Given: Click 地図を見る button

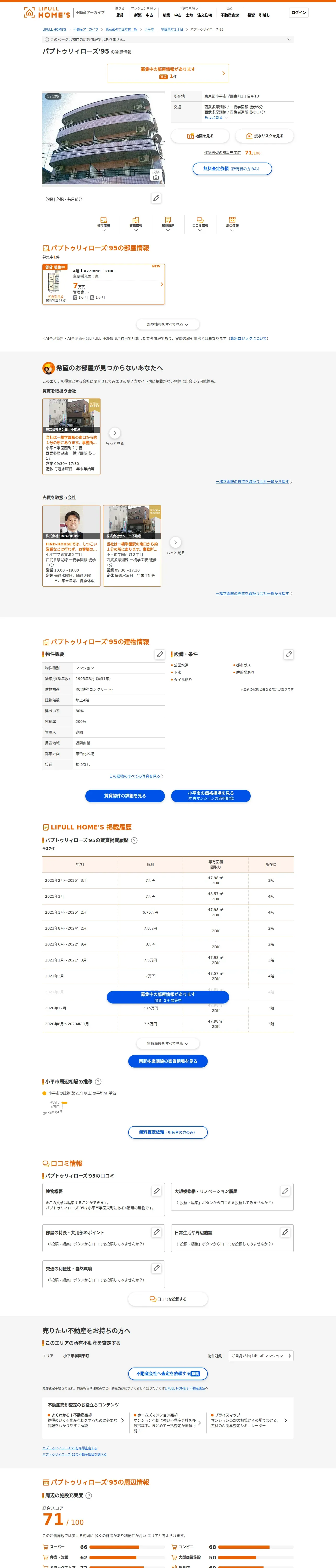Looking at the screenshot, I should pos(200,136).
